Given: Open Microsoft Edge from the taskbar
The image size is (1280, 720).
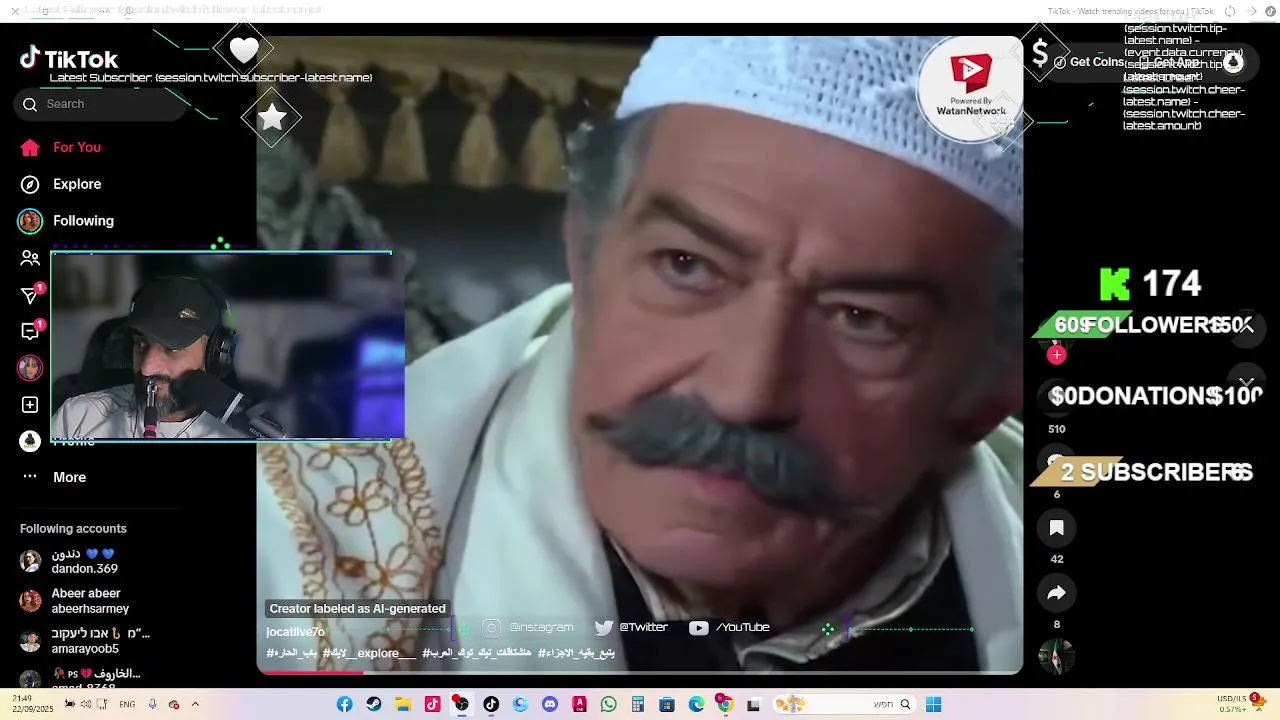Looking at the screenshot, I should (697, 704).
